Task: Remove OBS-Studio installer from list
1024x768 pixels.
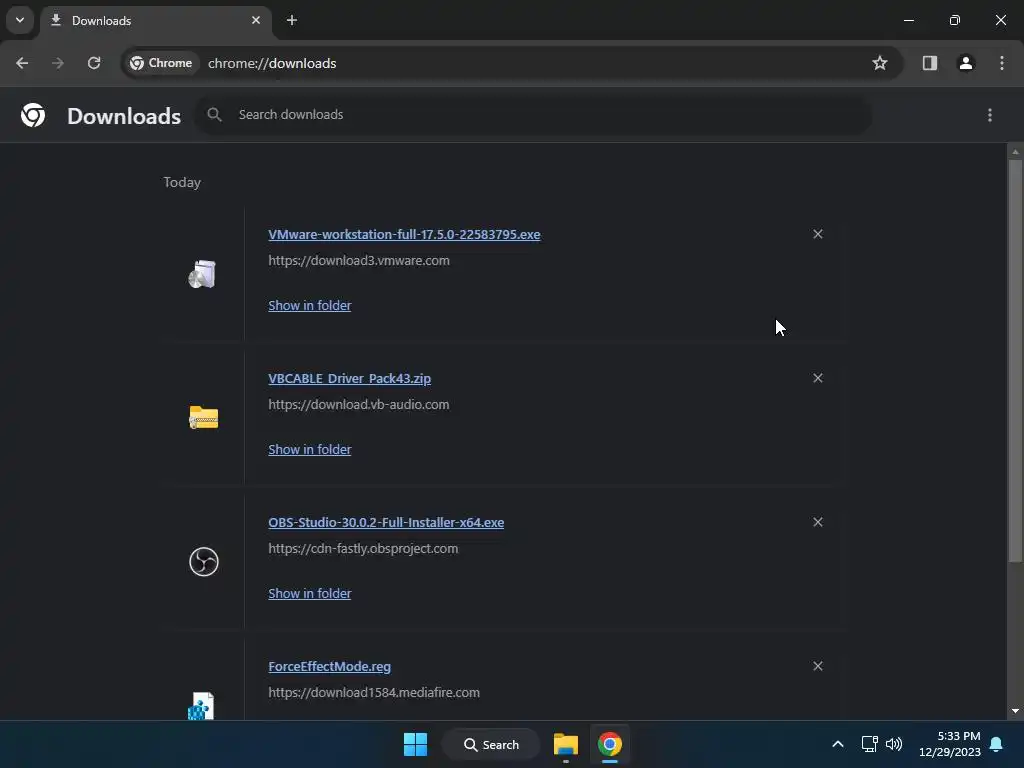Action: [818, 522]
